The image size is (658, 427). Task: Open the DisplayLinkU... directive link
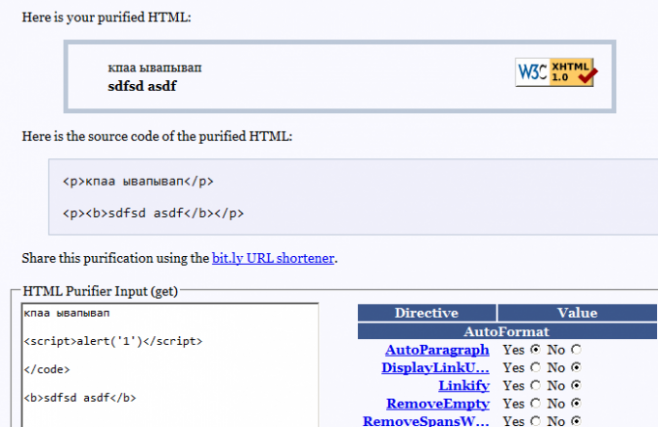(x=435, y=368)
